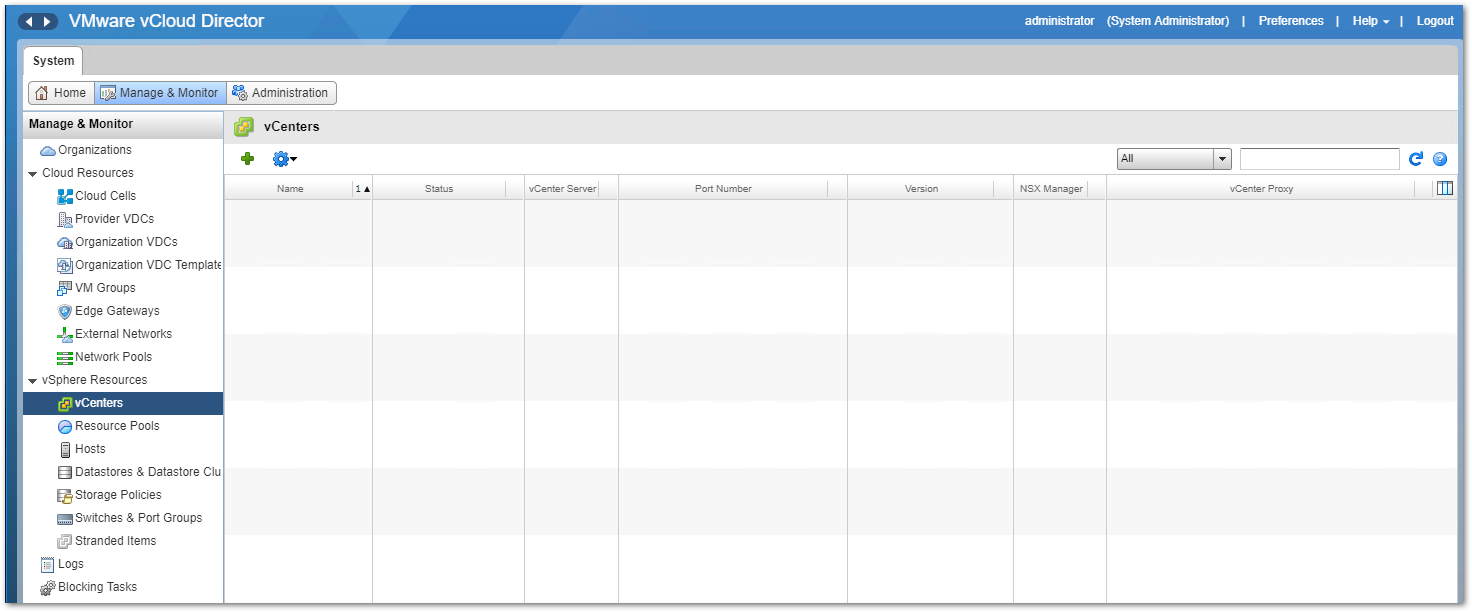Click the External Networks icon
Image resolution: width=1472 pixels, height=612 pixels.
point(66,334)
